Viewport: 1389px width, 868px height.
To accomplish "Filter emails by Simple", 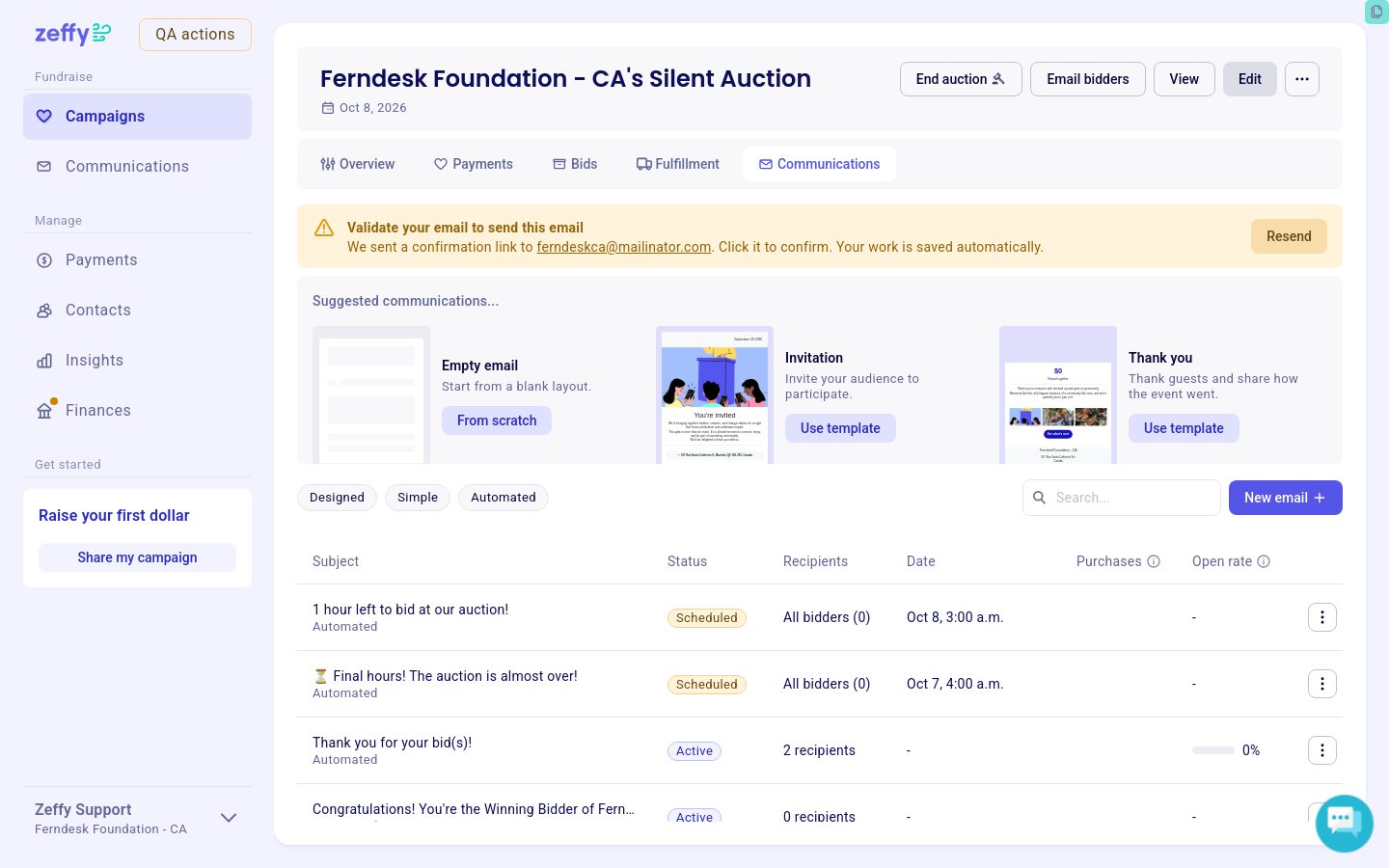I will click(418, 498).
